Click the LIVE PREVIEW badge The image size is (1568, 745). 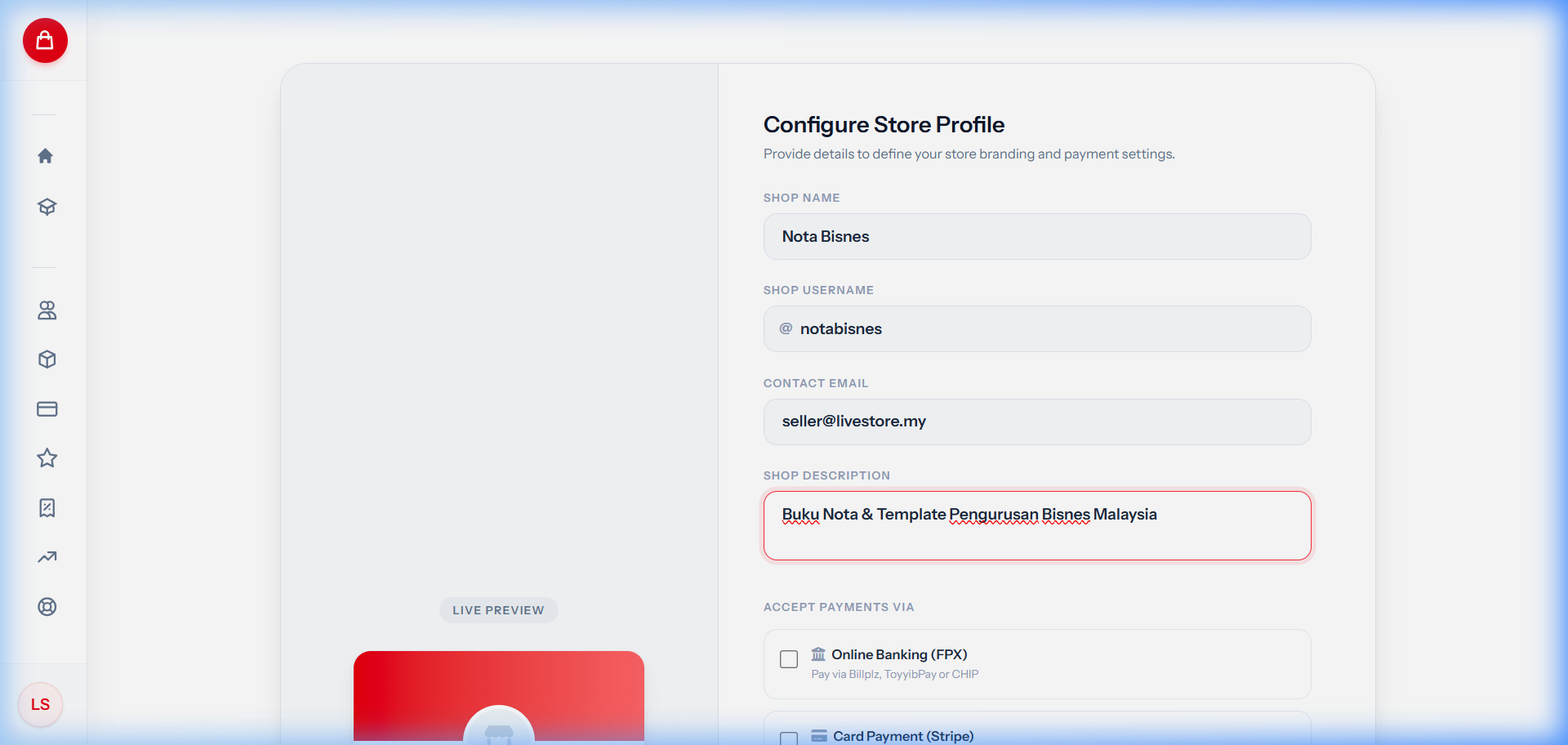498,610
